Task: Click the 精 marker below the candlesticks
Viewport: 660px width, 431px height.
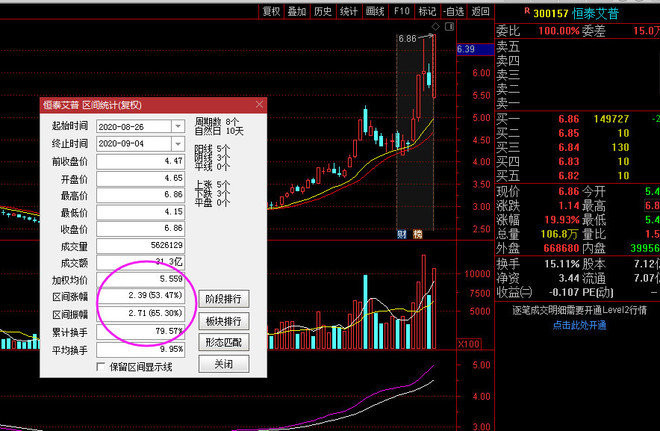Action: 418,235
